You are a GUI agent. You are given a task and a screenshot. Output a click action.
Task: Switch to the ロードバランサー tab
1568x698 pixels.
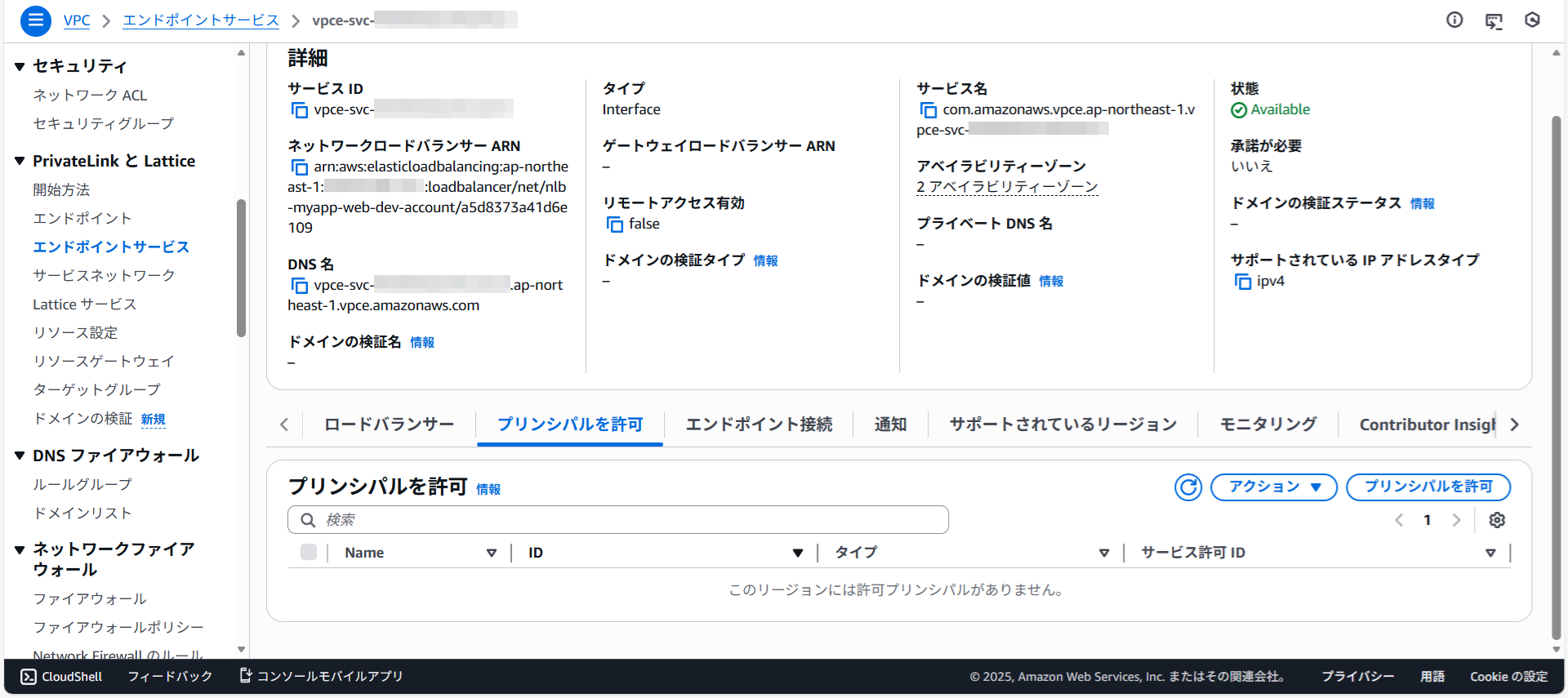[389, 425]
